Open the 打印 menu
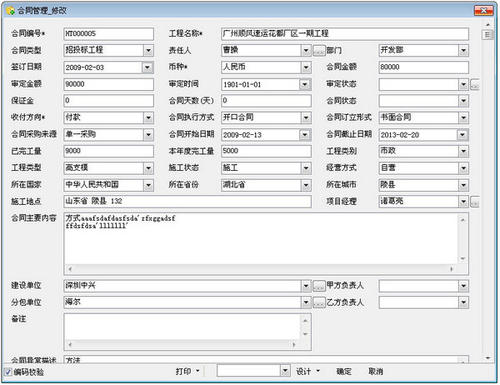This screenshot has width=500, height=385. [x=187, y=371]
